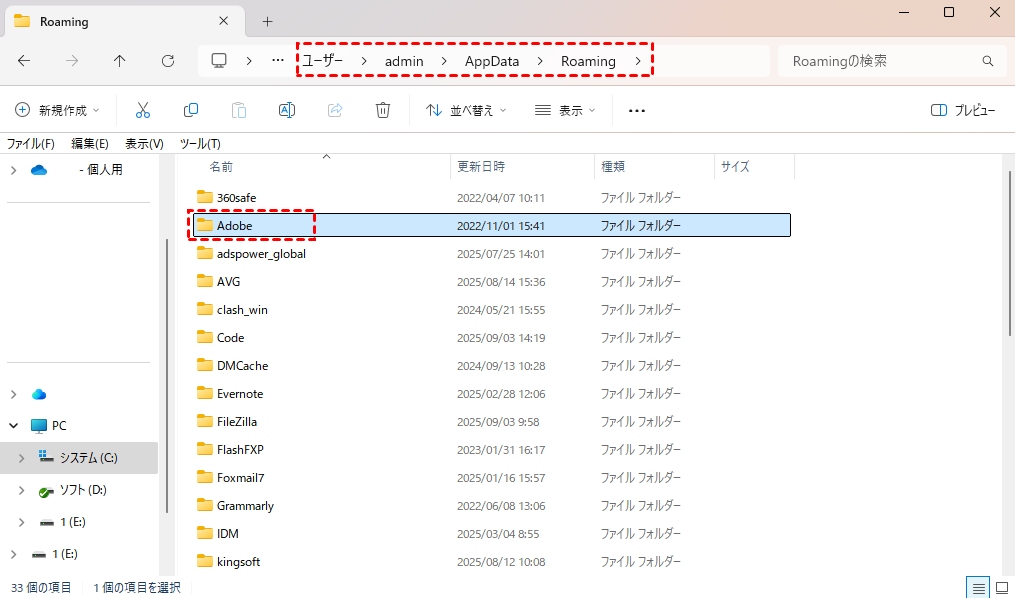Copy the selected Adobe folder
1015x598 pixels.
[191, 110]
